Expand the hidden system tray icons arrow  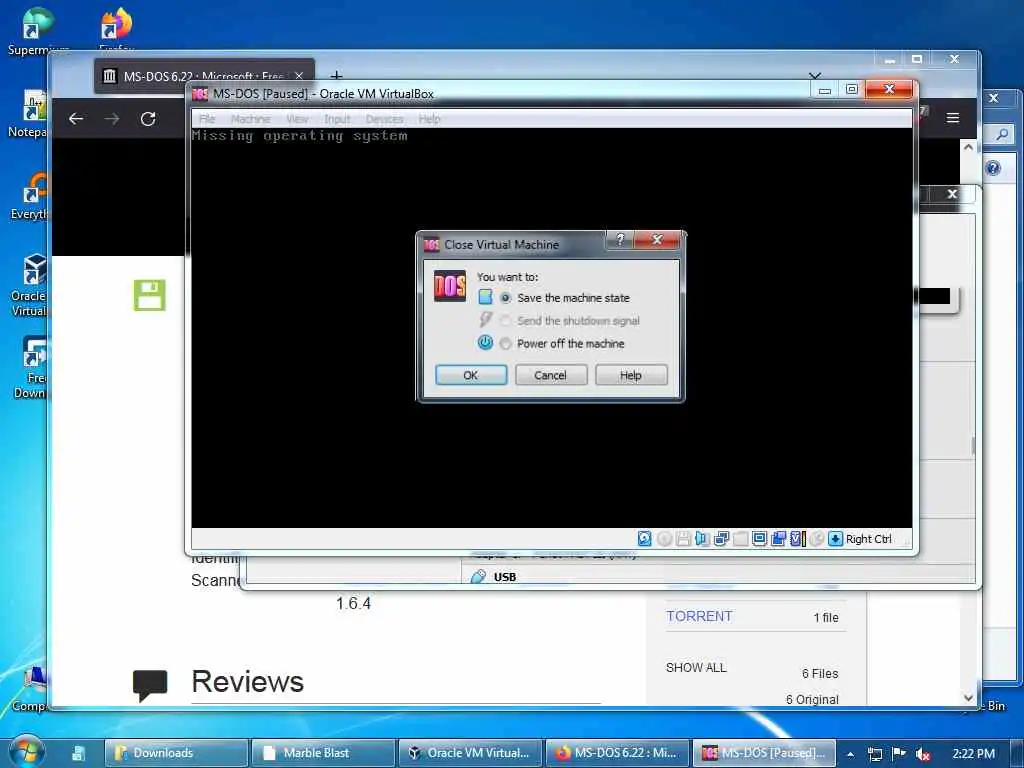click(x=850, y=754)
